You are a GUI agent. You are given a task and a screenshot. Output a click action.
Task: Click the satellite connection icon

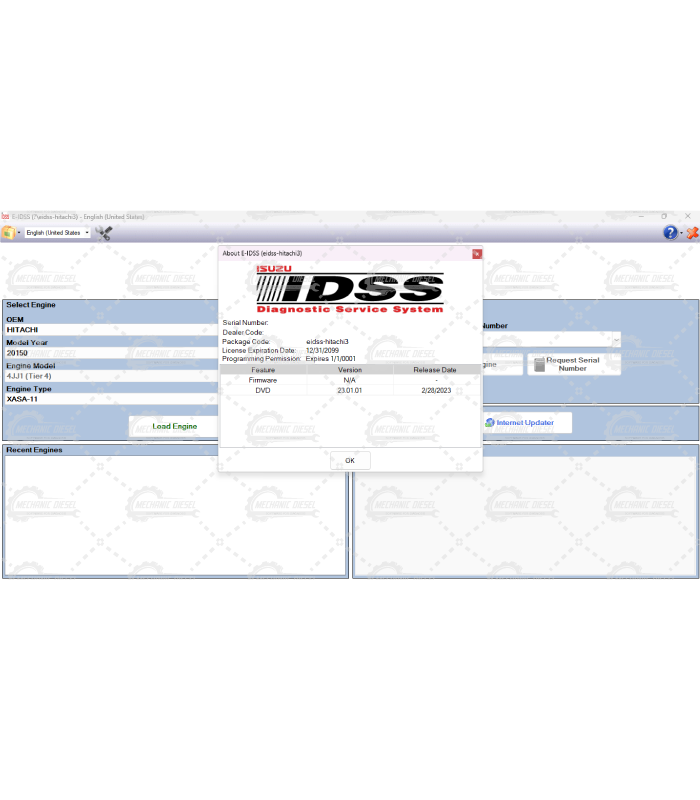(x=104, y=232)
